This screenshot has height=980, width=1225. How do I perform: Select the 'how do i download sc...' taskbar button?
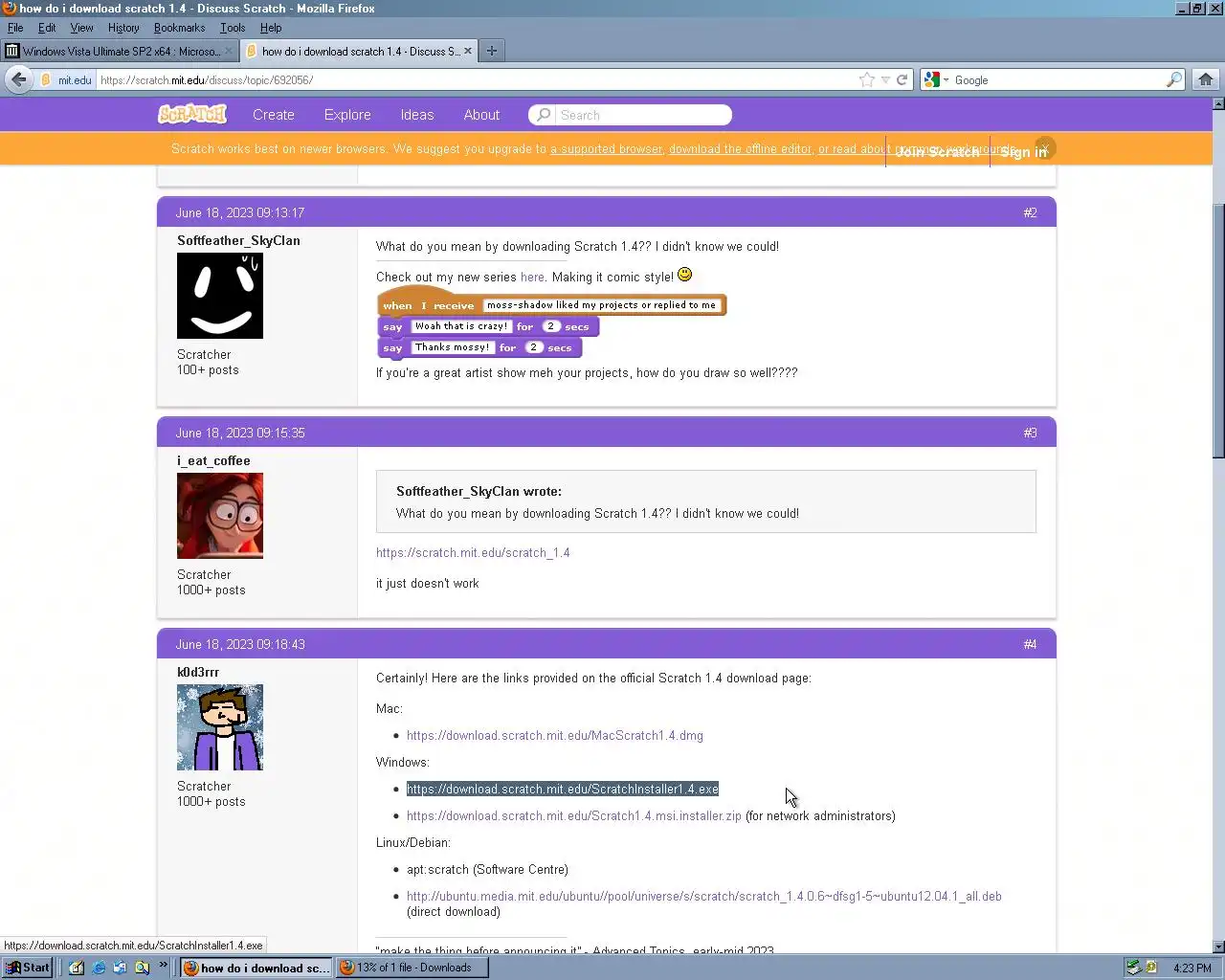click(256, 968)
